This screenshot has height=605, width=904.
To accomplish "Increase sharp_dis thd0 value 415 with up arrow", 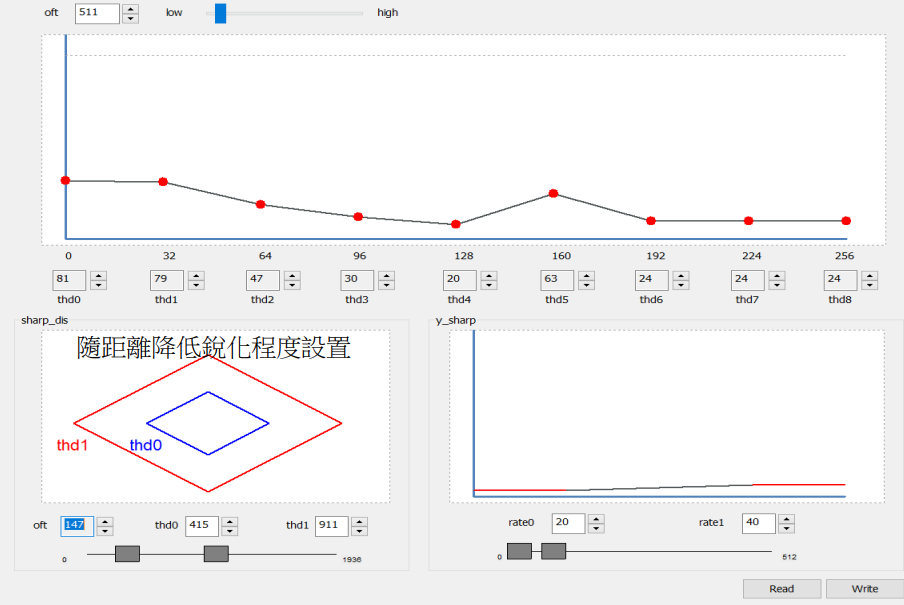I will click(230, 521).
